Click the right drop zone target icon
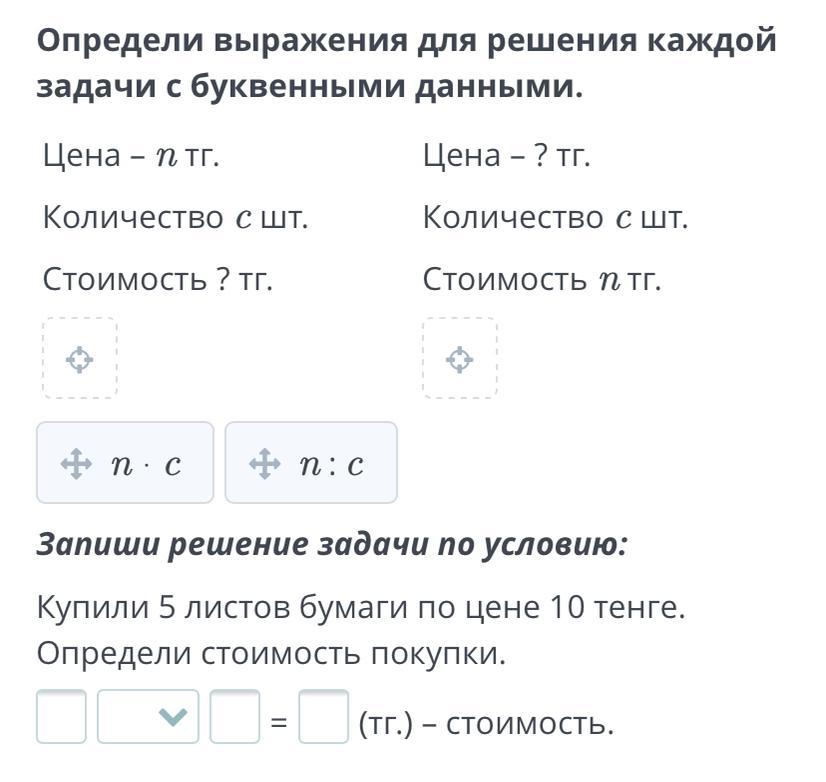This screenshot has width=826, height=782. (459, 359)
